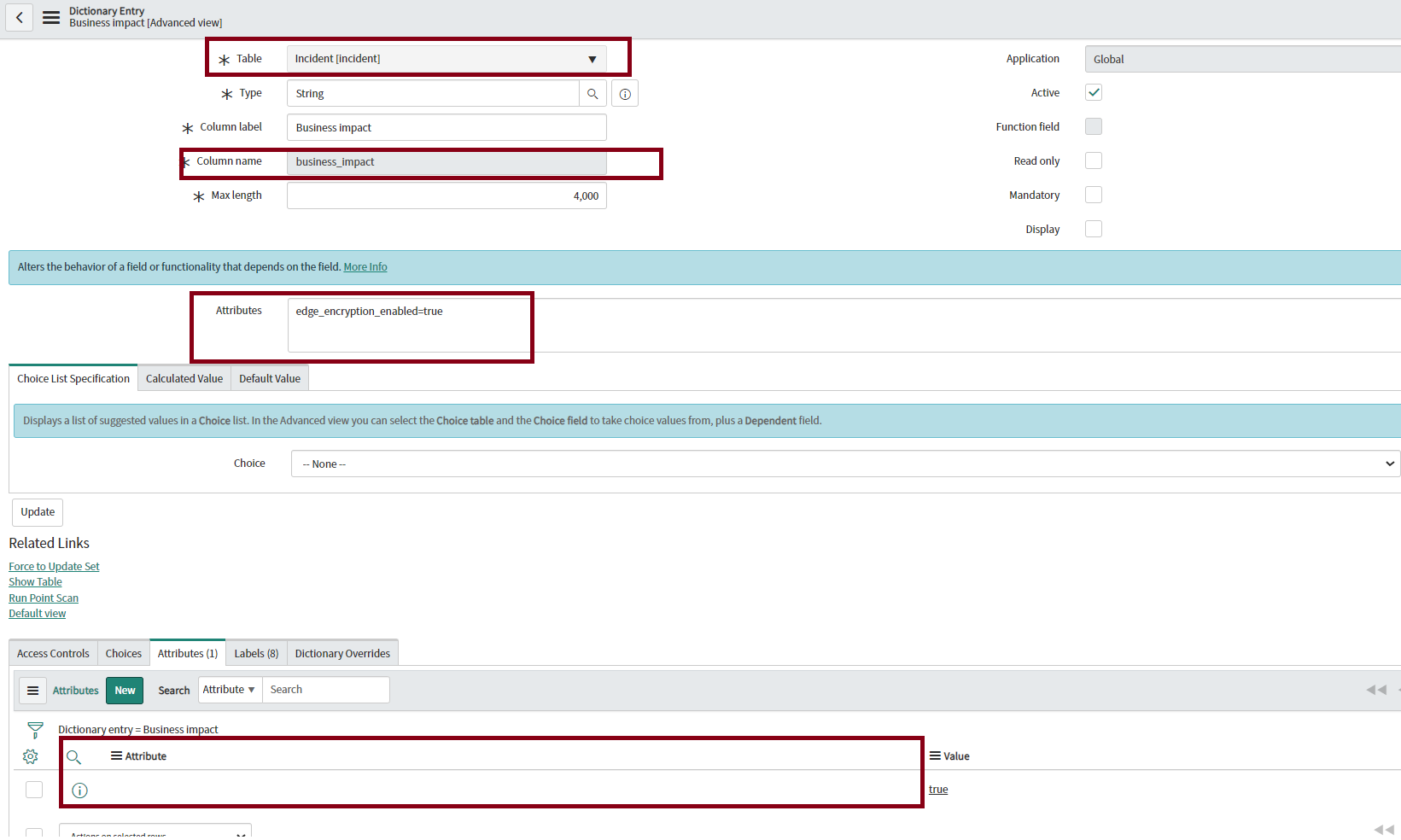Open the Attribute search field dropdown

click(230, 690)
